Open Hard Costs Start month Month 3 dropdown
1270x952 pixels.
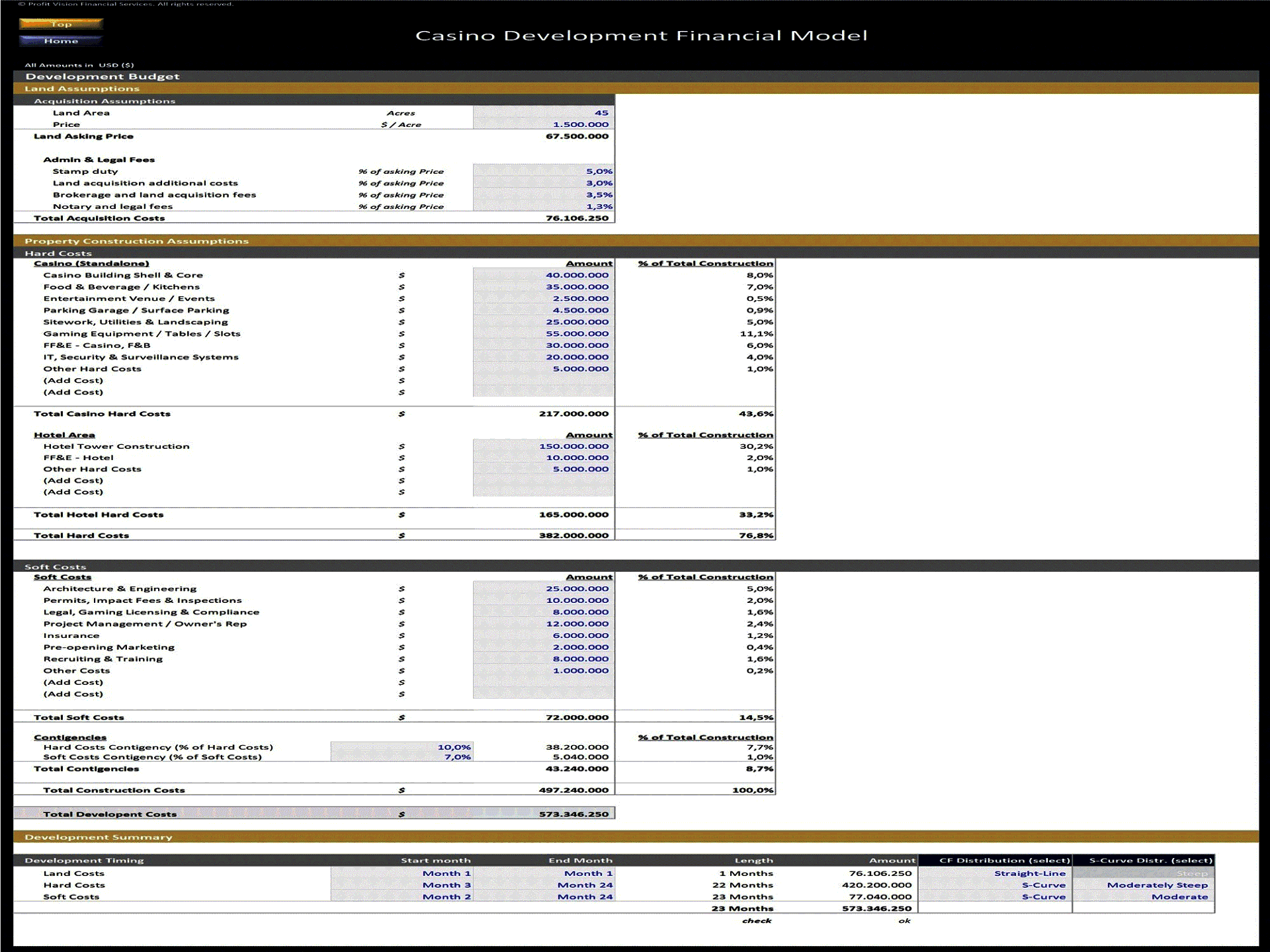402,885
